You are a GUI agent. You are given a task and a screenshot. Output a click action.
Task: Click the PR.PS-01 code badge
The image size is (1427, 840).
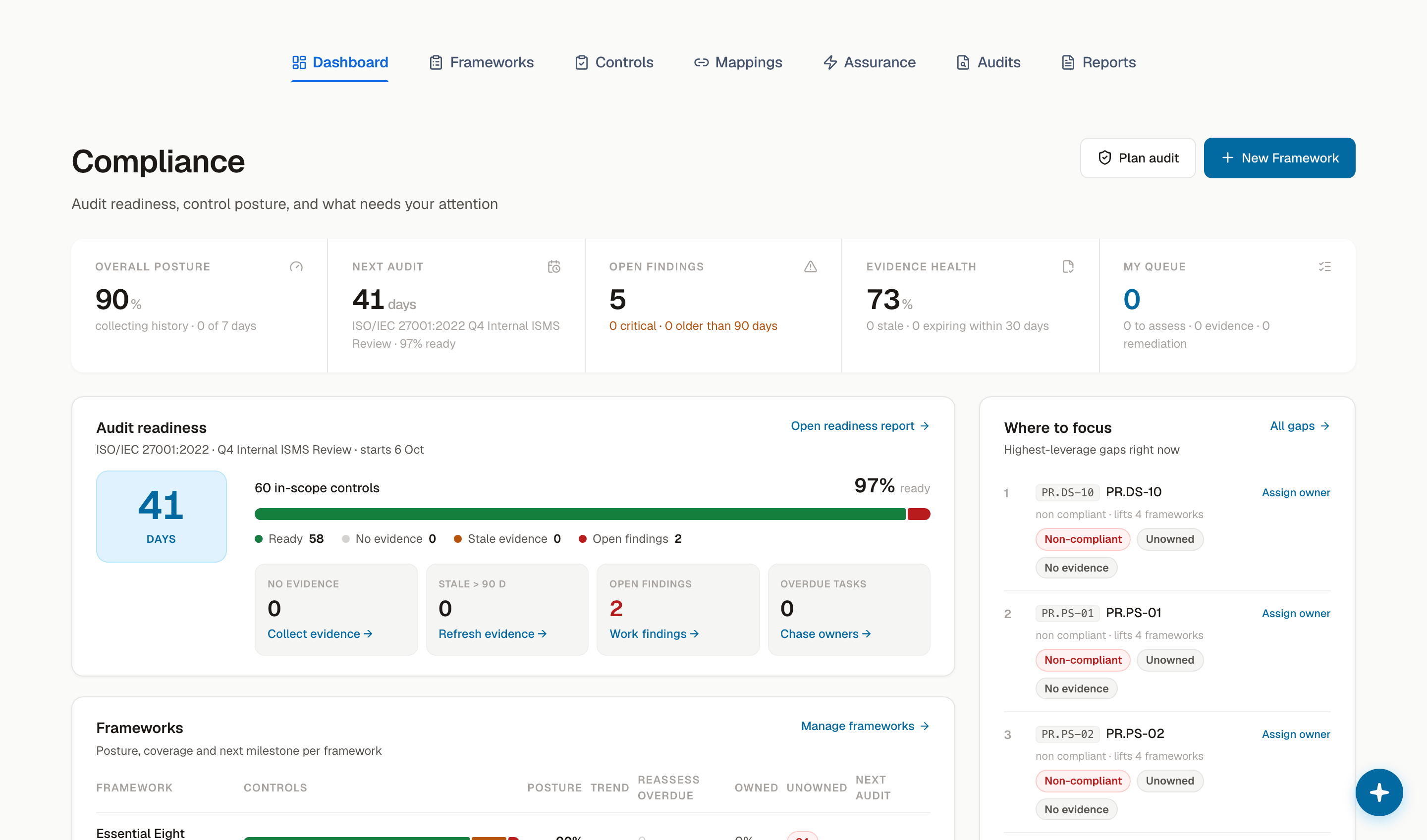point(1067,613)
